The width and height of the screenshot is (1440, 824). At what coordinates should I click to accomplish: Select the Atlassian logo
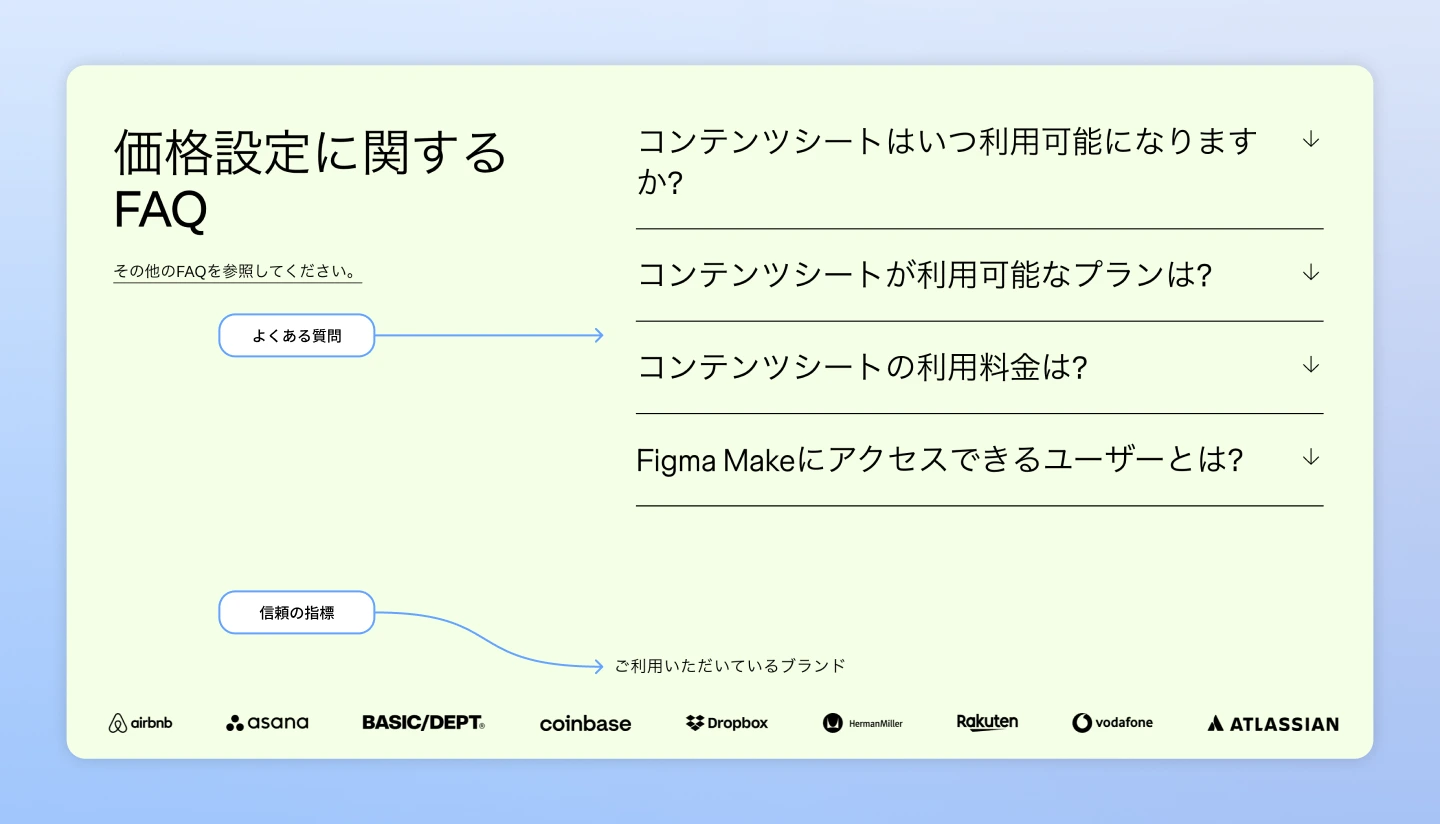[x=1271, y=722]
